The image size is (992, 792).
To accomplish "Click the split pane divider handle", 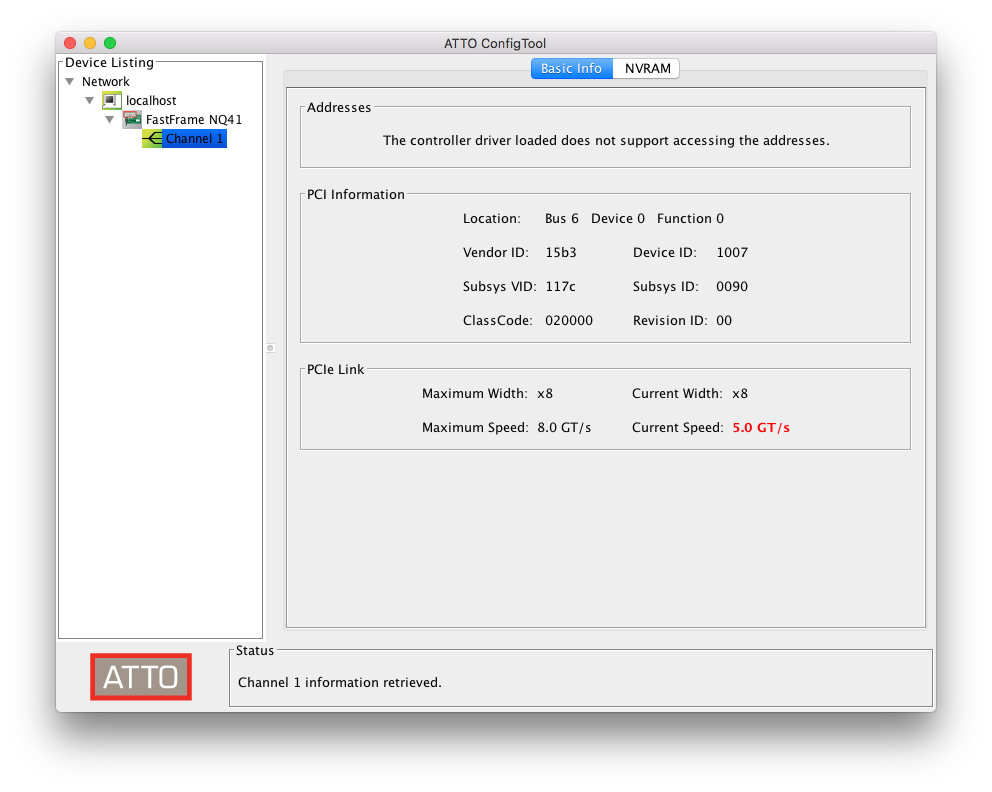I will point(270,348).
